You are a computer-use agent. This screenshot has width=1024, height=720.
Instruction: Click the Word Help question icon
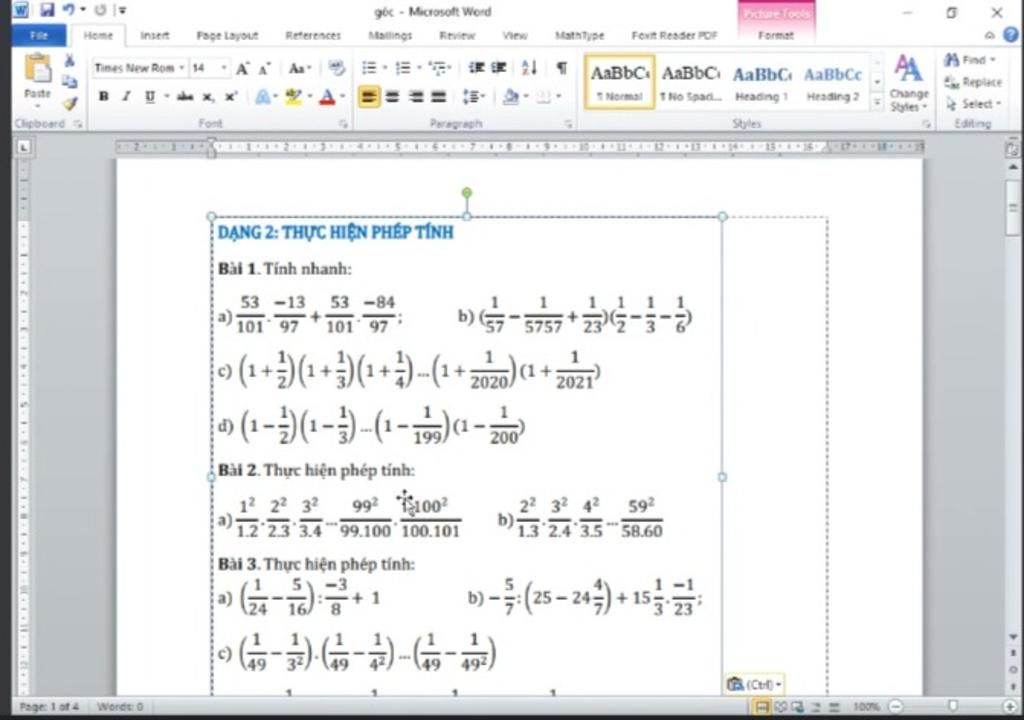(x=1010, y=35)
